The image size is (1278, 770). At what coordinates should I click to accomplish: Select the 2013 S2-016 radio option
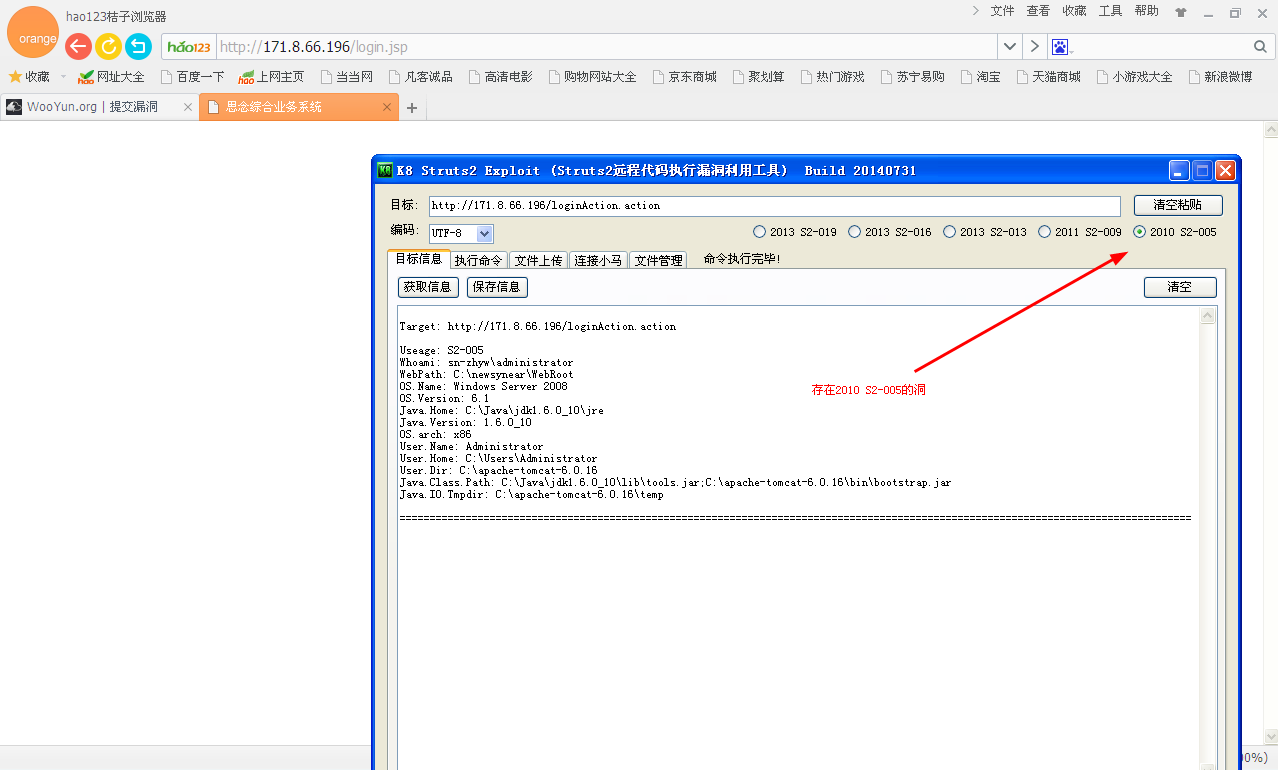(890, 232)
